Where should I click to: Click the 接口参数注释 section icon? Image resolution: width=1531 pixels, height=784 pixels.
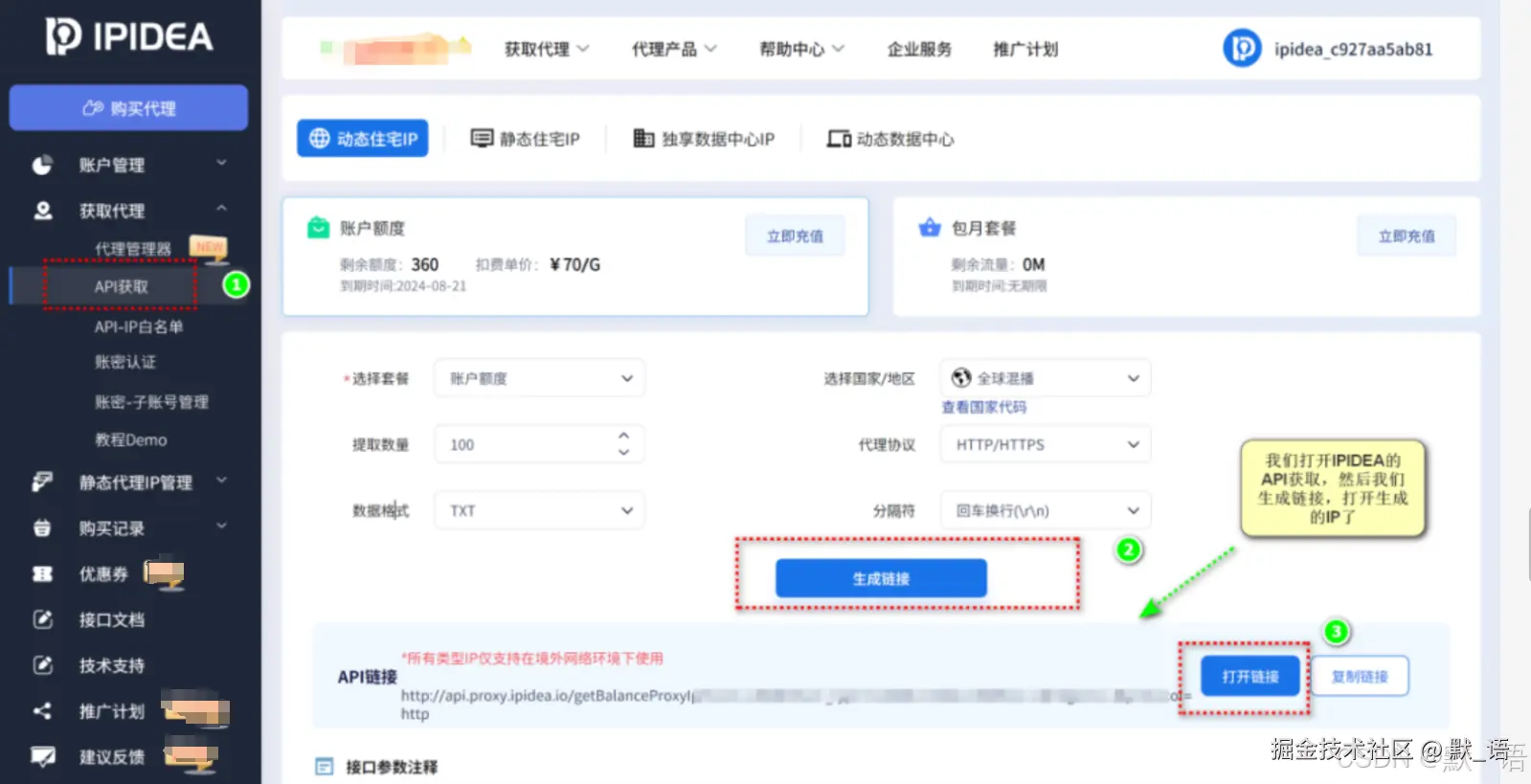[x=325, y=767]
